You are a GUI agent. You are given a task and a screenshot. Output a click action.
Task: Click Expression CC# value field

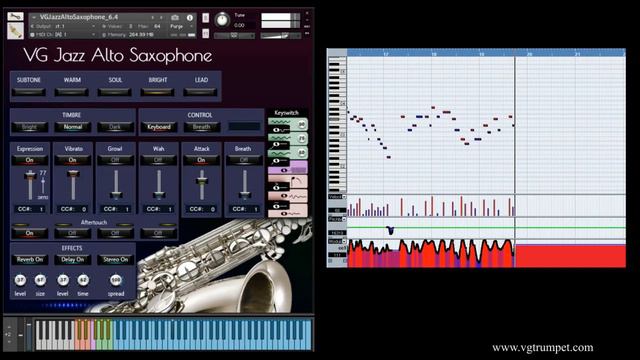tap(30, 209)
